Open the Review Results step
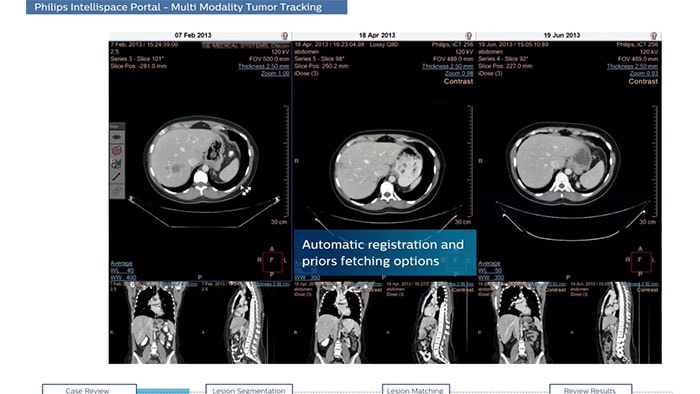The width and height of the screenshot is (700, 394). (x=590, y=390)
